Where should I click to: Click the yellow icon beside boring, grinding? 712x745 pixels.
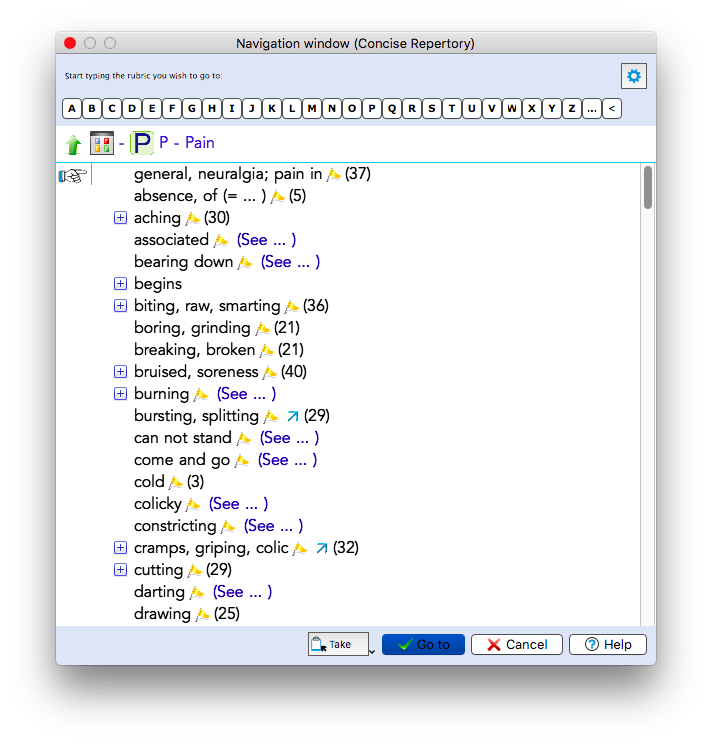pos(263,328)
